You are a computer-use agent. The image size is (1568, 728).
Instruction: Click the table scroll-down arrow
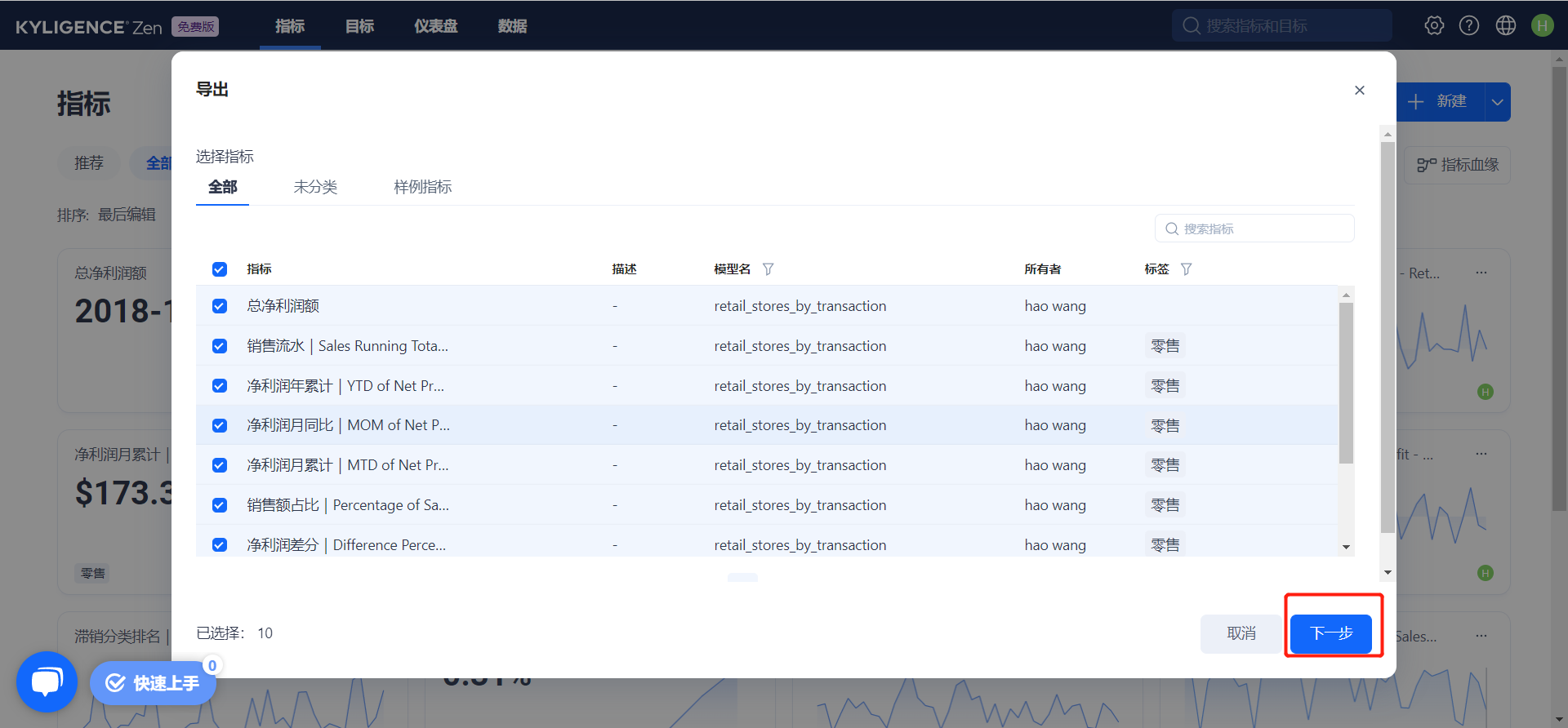coord(1346,548)
